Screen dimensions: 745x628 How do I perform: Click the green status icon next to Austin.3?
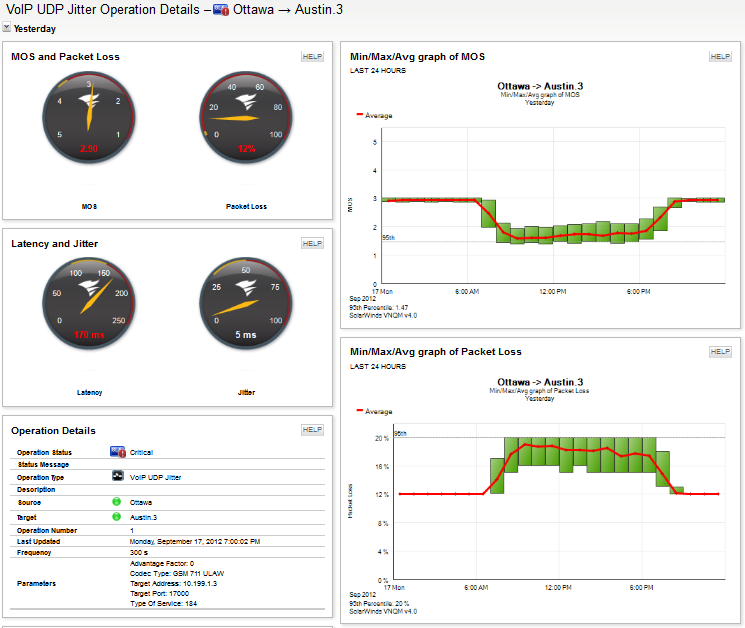tap(116, 516)
